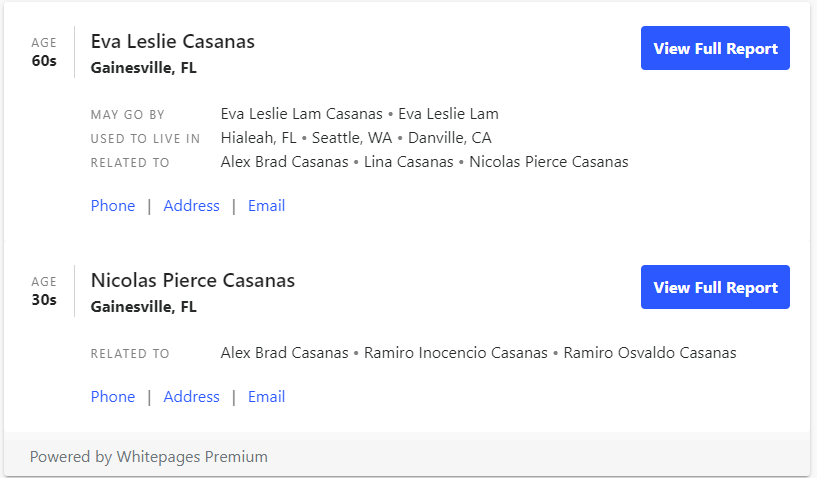Click the Powered by Whitepages Premium footer text
This screenshot has width=817, height=478.
click(148, 457)
